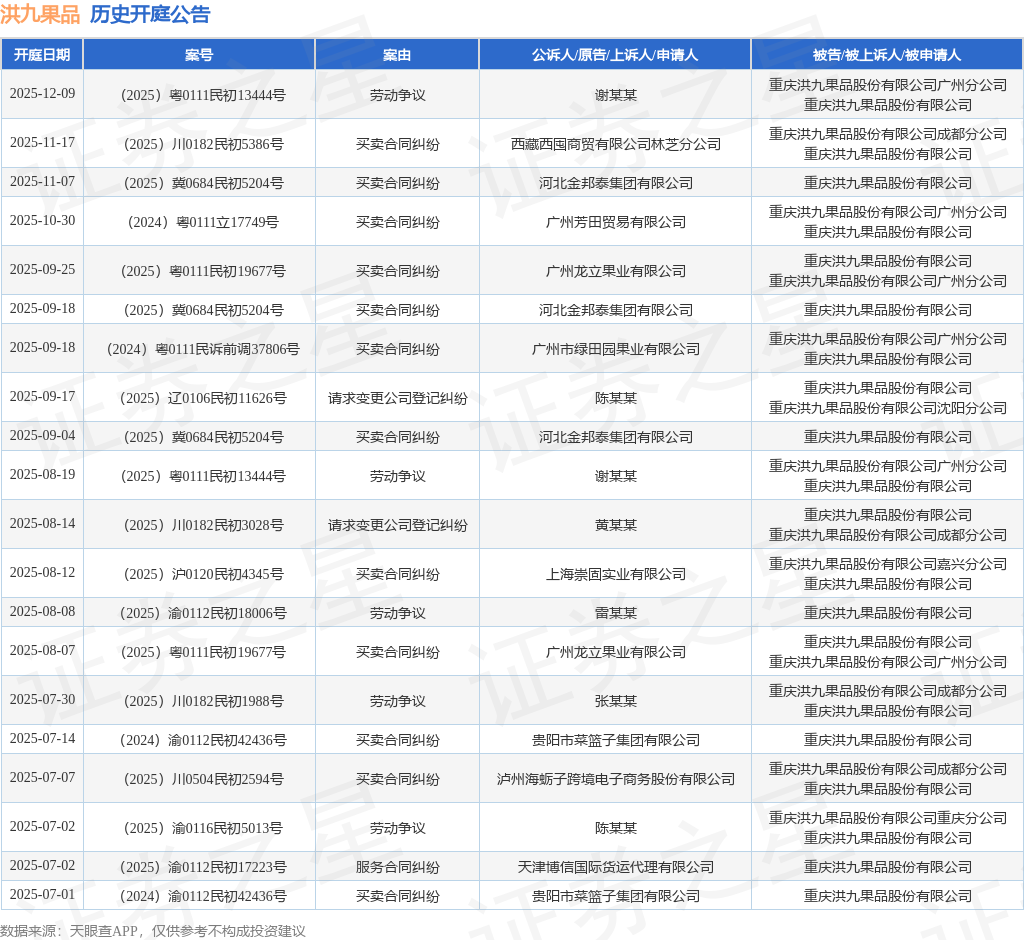The width and height of the screenshot is (1024, 940).
Task: Click the date 2025-08-19
Action: click(42, 475)
